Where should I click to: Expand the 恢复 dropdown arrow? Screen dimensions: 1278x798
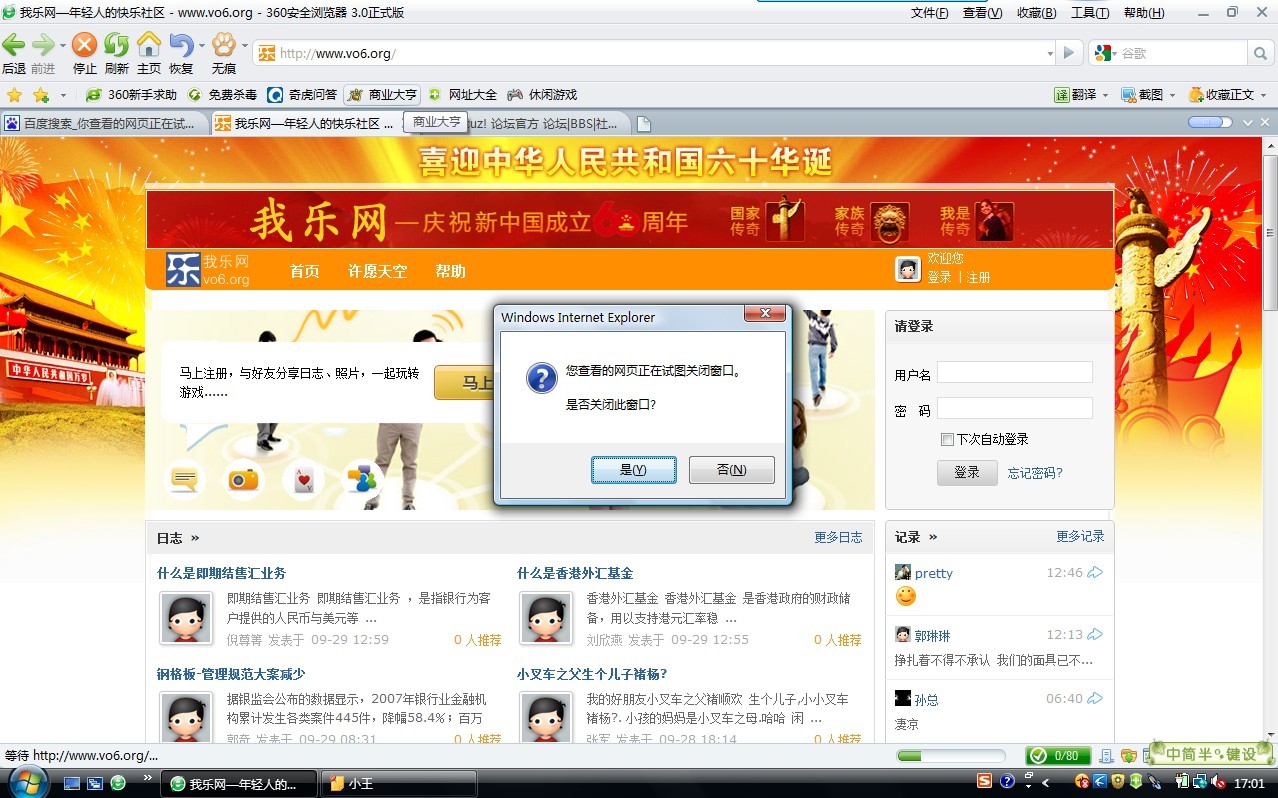click(201, 45)
